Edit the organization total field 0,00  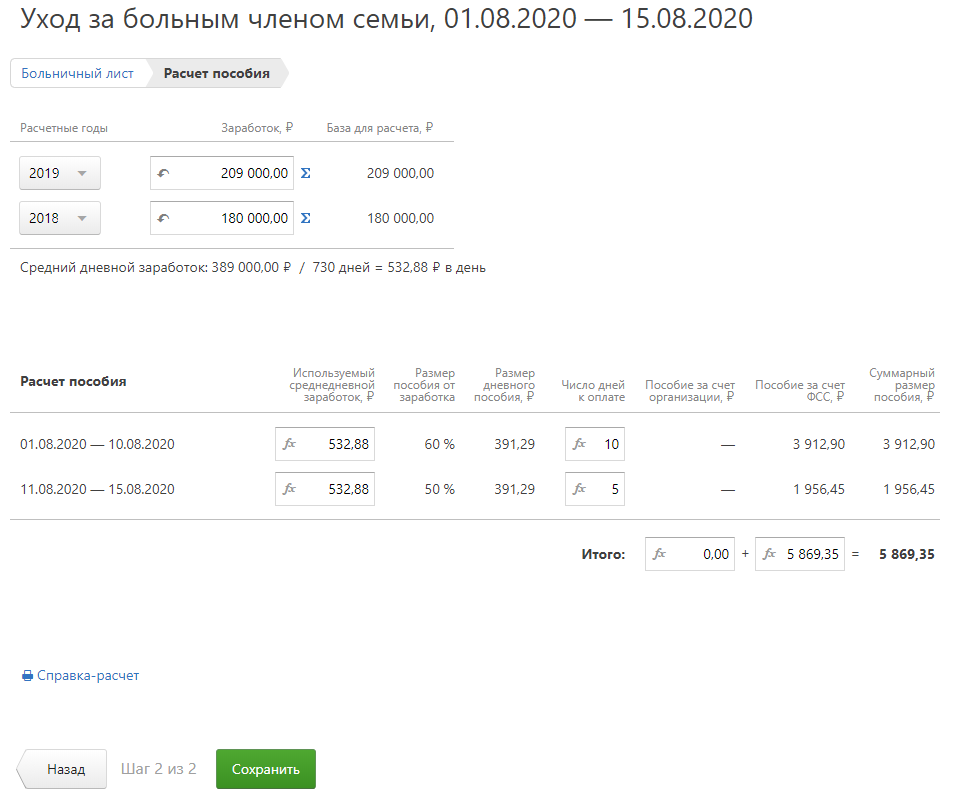click(690, 554)
